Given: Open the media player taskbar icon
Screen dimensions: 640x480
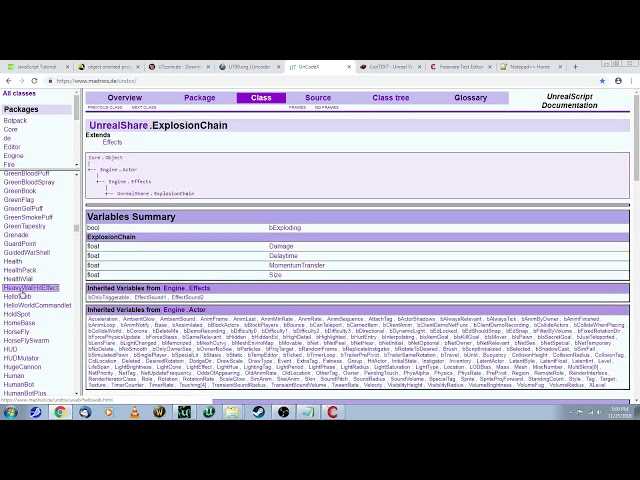Looking at the screenshot, I should tap(109, 412).
